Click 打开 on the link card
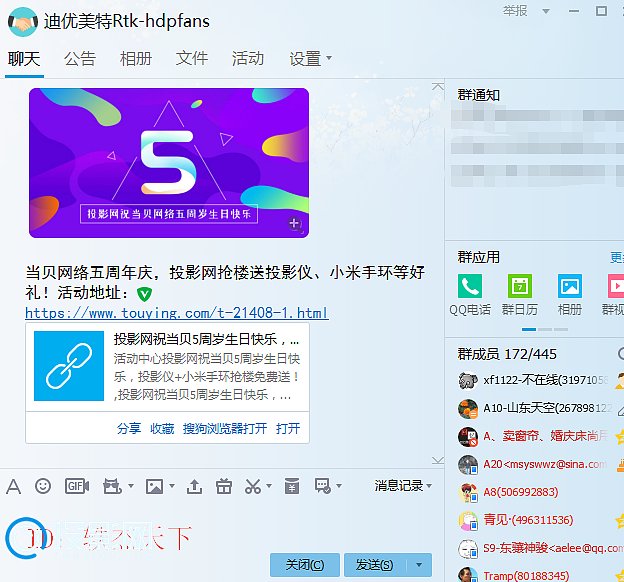Screen dimensions: 624x582 (x=288, y=428)
